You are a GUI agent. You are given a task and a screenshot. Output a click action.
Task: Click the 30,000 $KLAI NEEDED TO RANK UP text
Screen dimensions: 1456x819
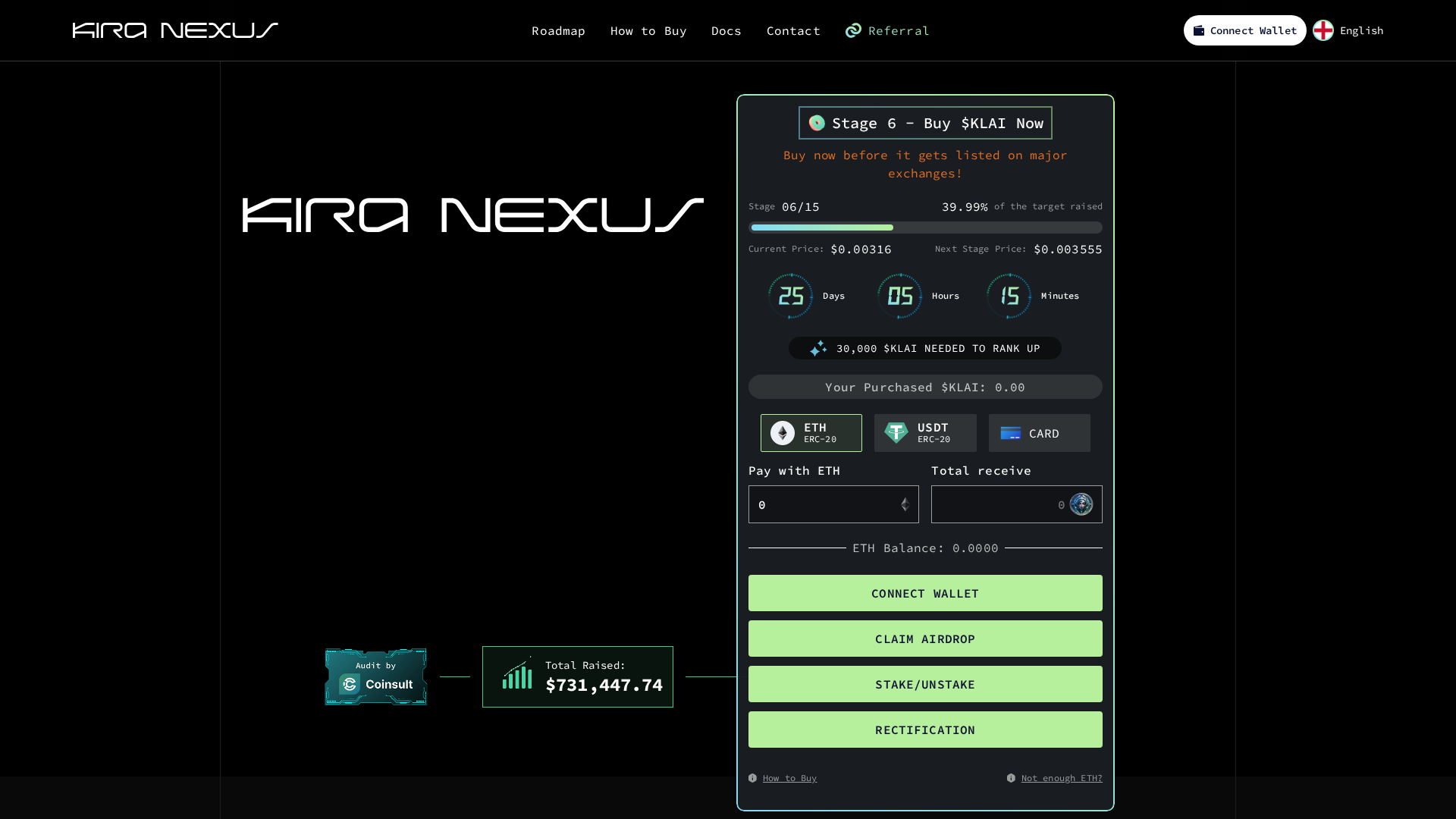click(938, 349)
